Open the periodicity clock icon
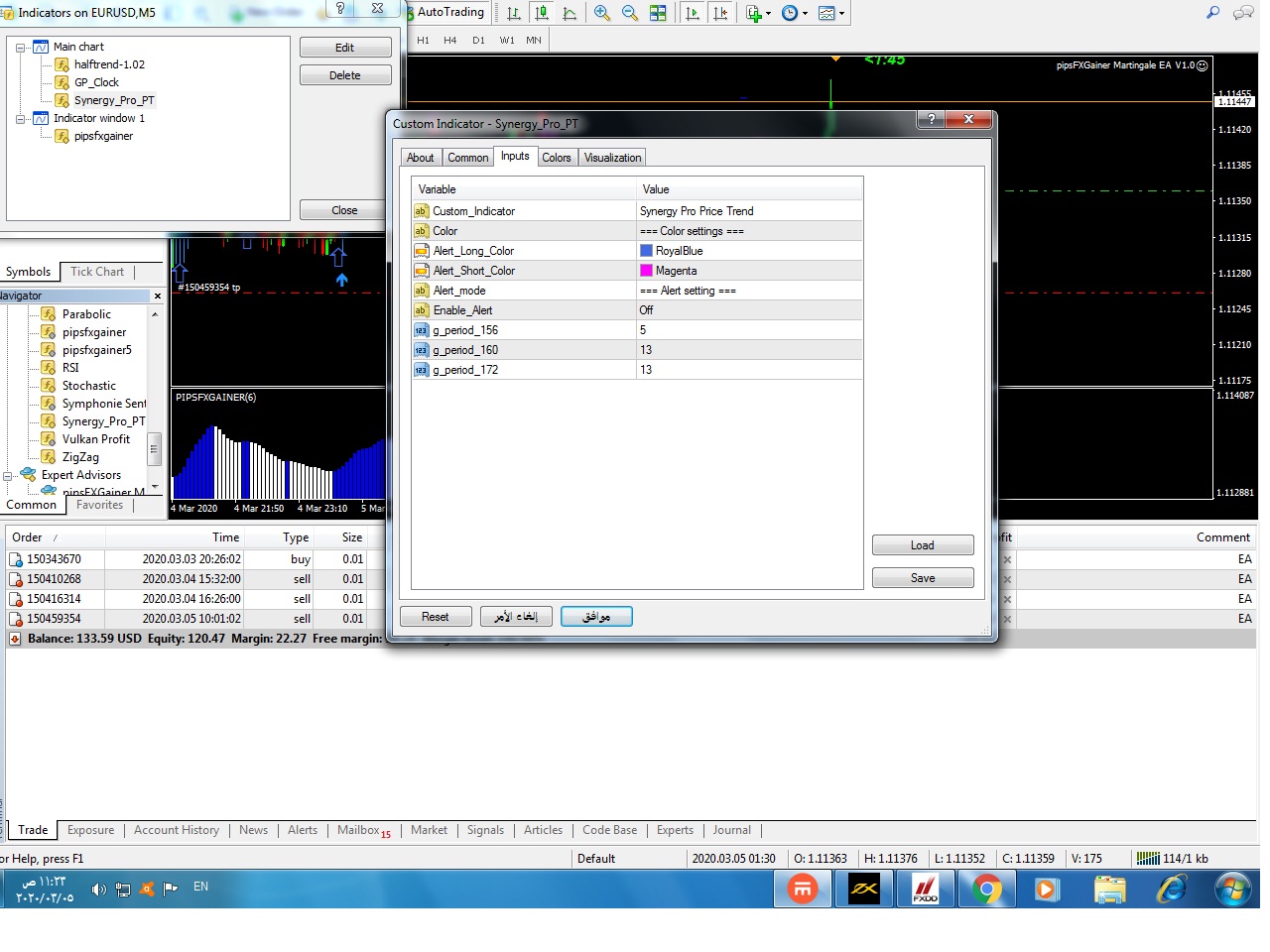 pos(790,14)
